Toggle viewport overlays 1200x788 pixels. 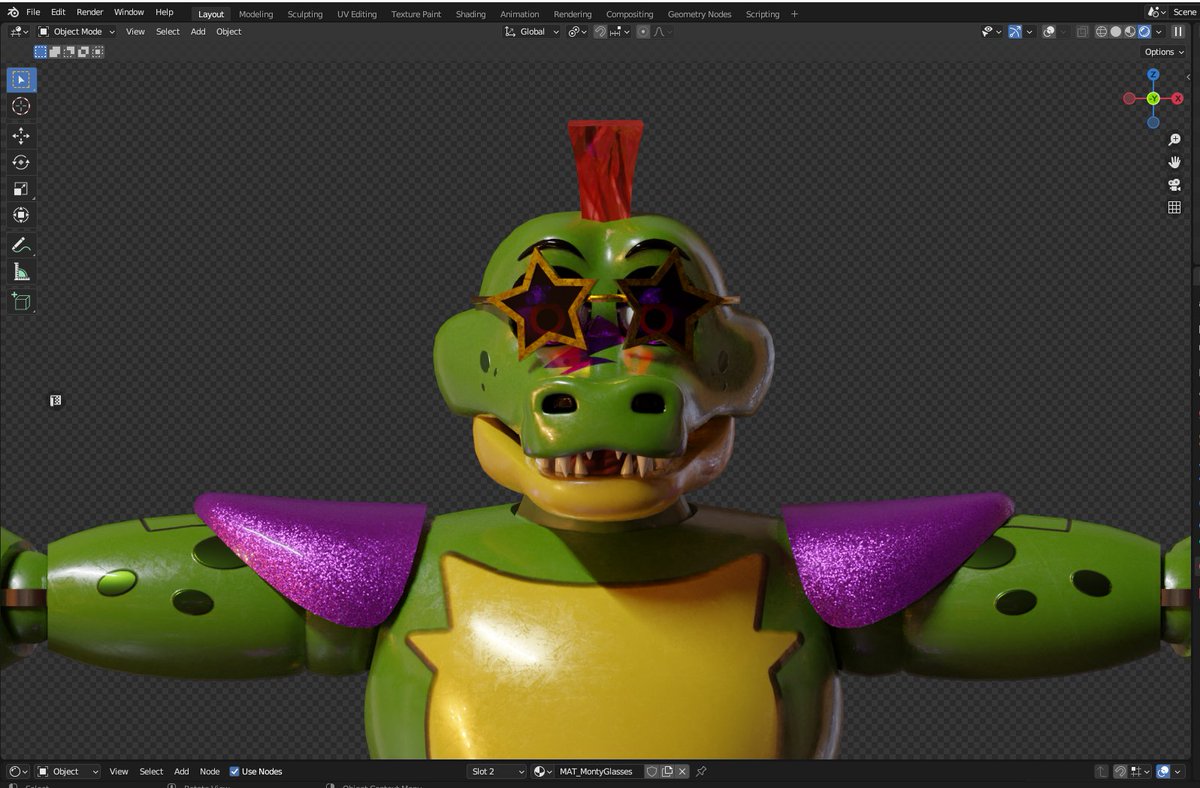point(1049,31)
